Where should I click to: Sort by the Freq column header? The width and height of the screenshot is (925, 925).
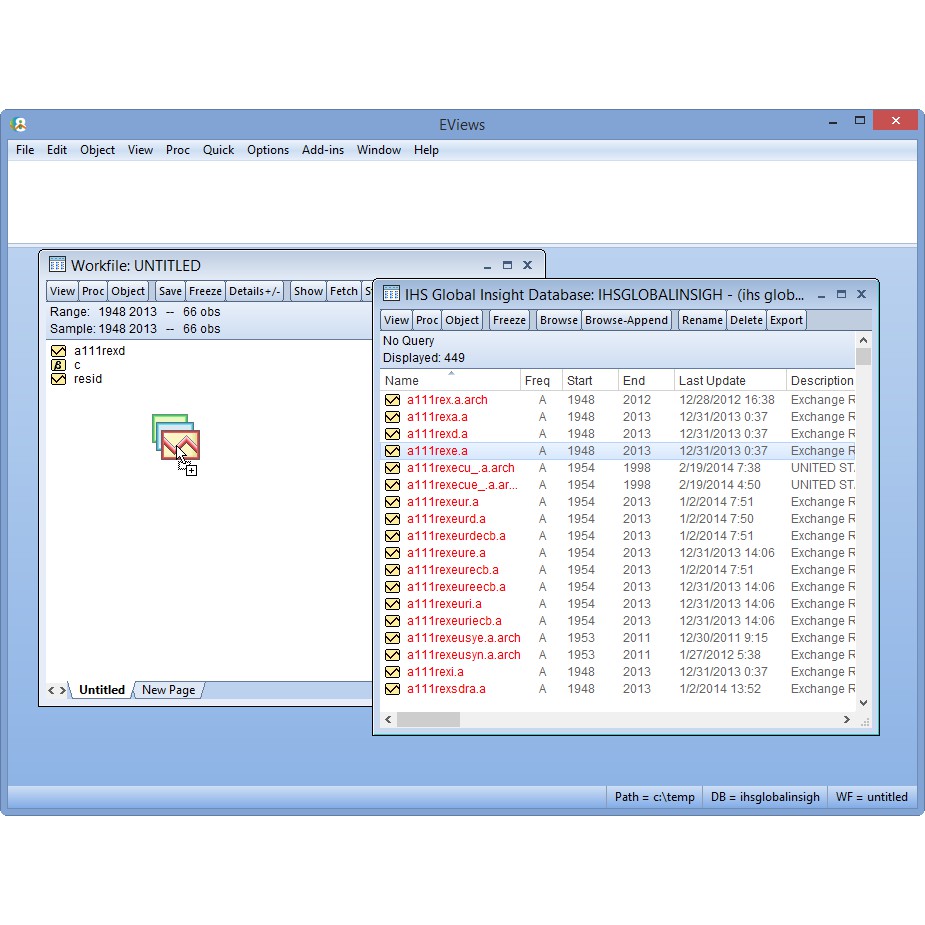540,381
